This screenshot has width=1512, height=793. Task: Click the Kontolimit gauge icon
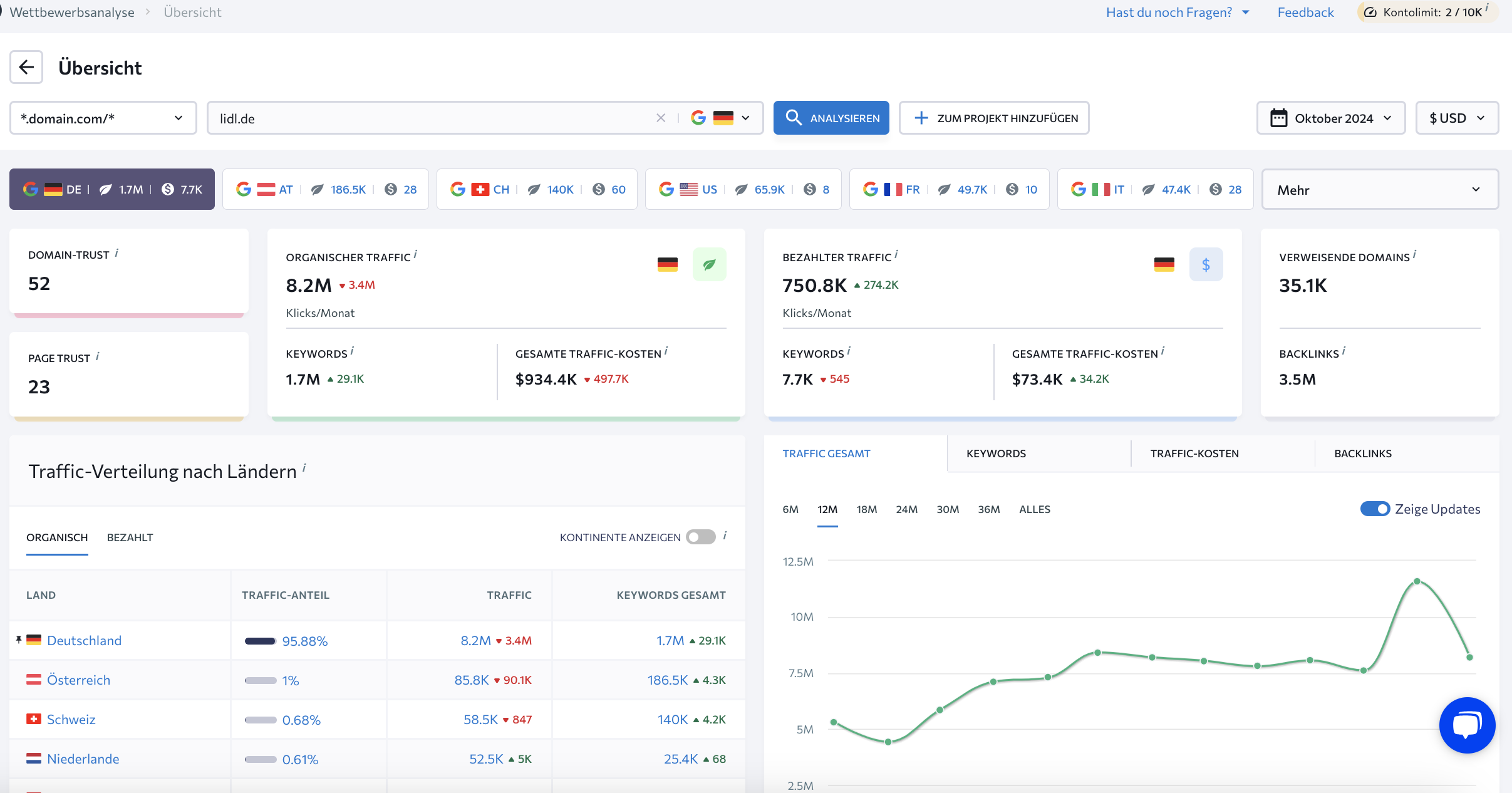1370,12
